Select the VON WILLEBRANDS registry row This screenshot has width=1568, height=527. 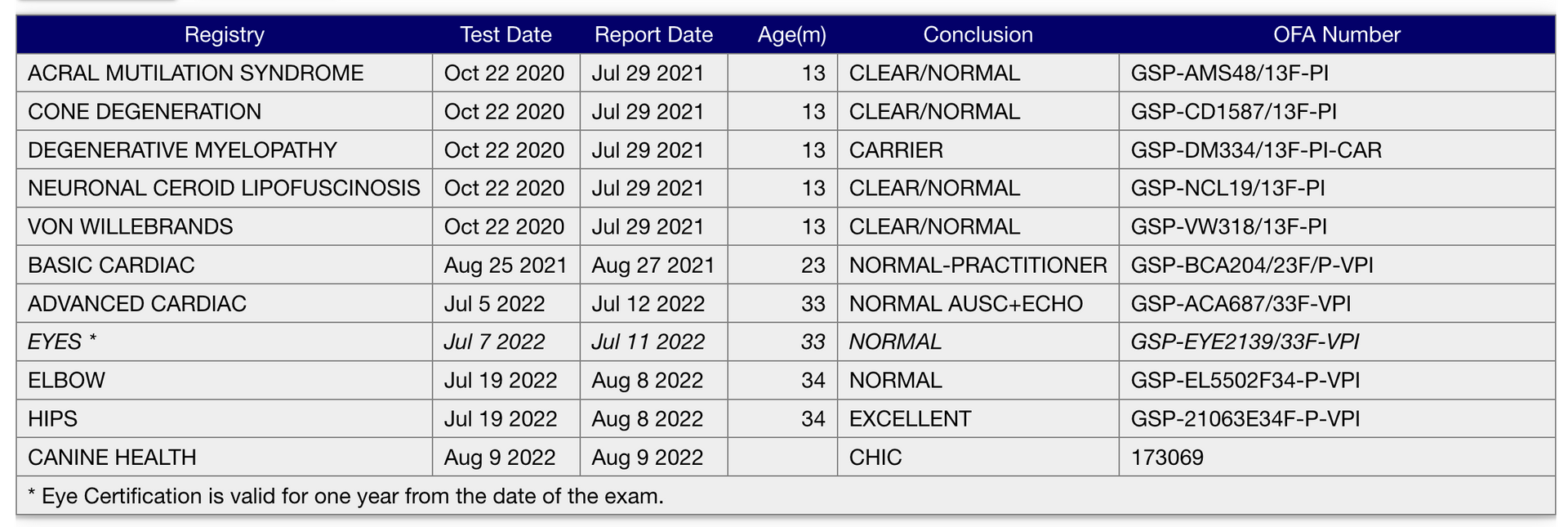(x=786, y=226)
